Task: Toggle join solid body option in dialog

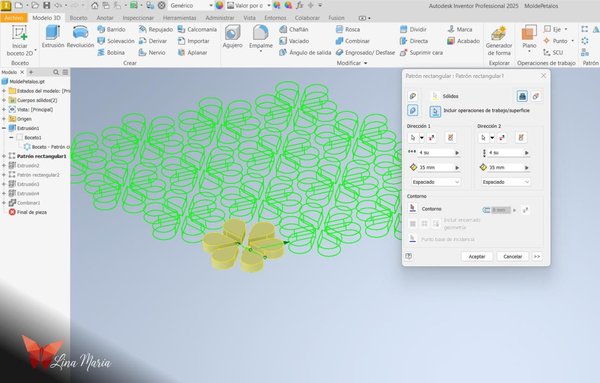Action: tap(522, 96)
